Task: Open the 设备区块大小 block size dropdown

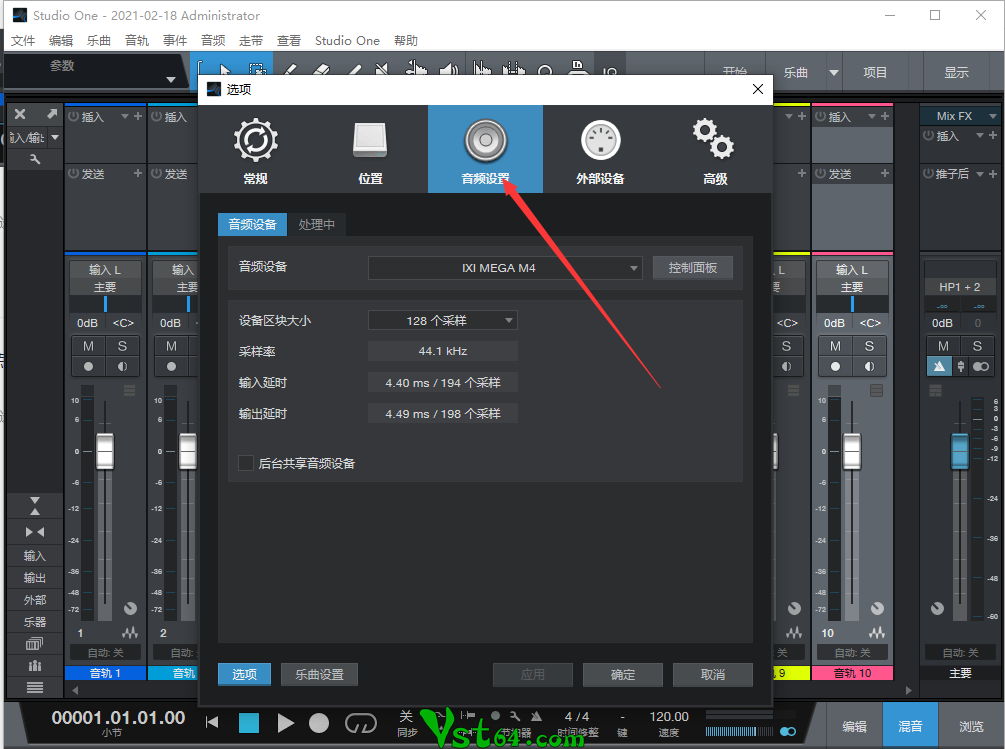Action: (442, 320)
